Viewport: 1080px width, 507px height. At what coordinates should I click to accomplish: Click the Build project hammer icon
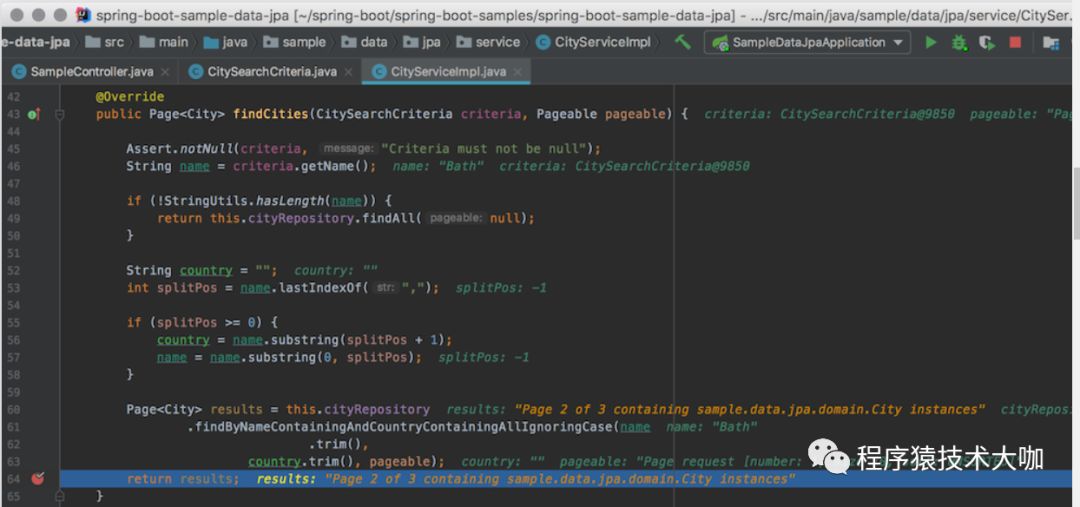pos(683,42)
